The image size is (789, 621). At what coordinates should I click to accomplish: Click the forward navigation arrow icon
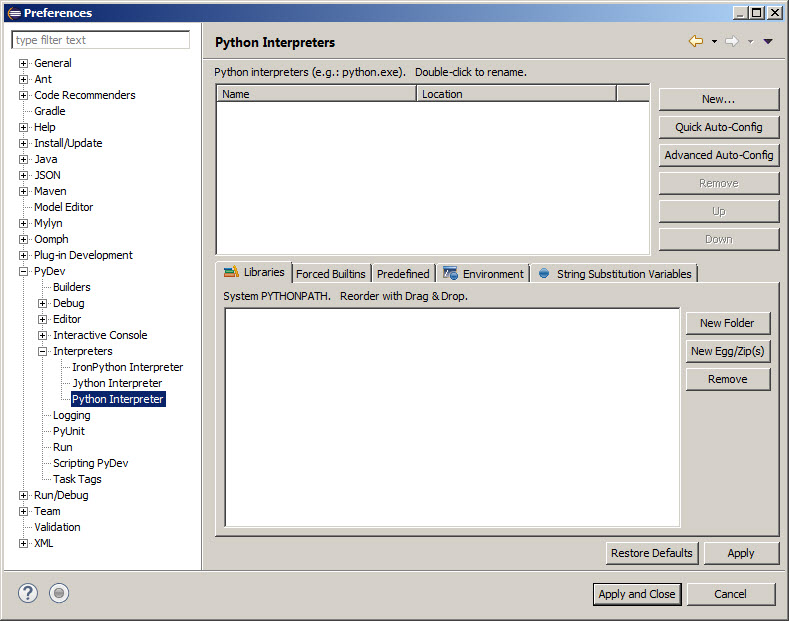[731, 41]
